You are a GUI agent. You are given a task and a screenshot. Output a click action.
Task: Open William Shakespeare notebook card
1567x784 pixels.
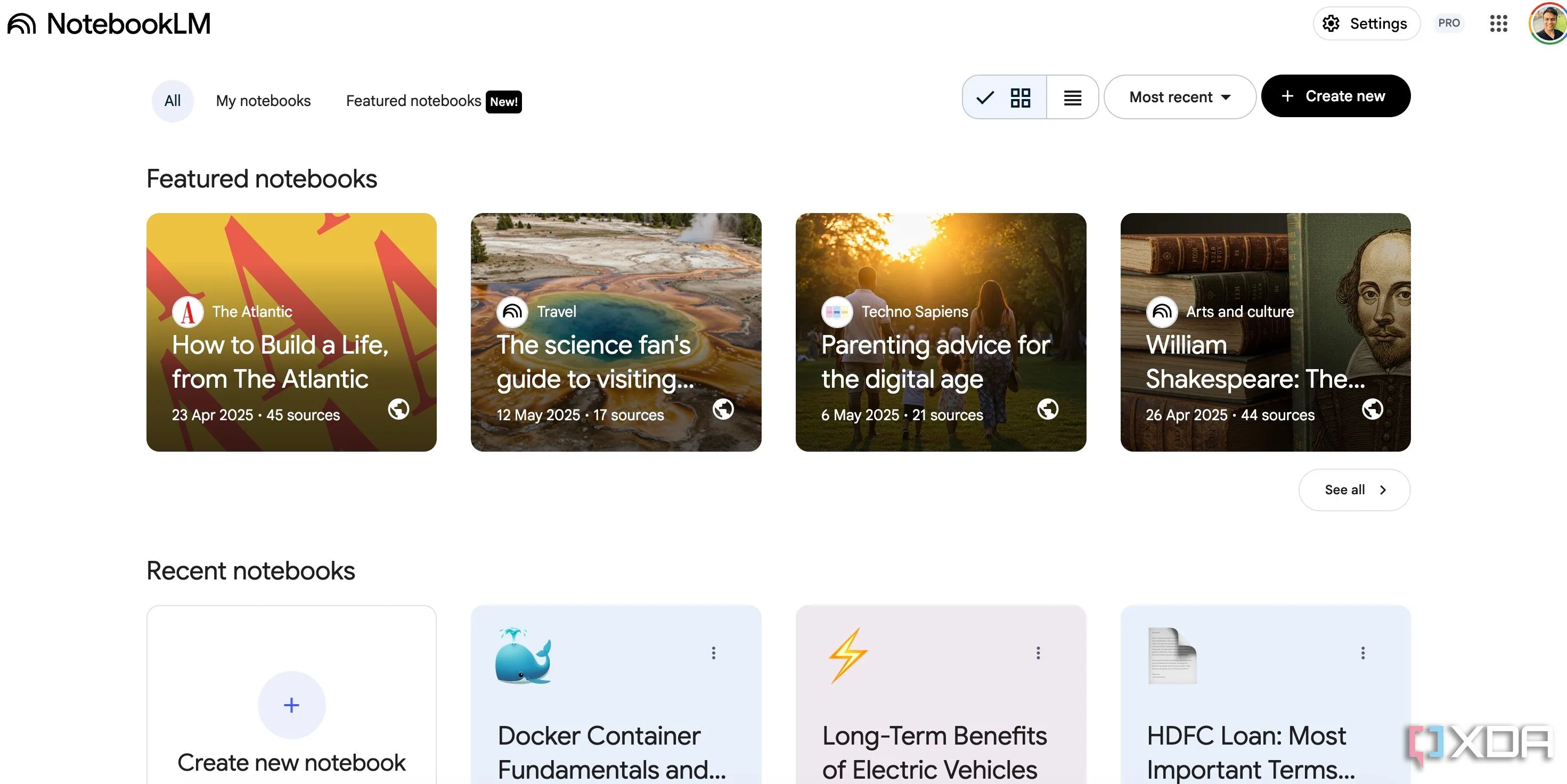[x=1266, y=332]
